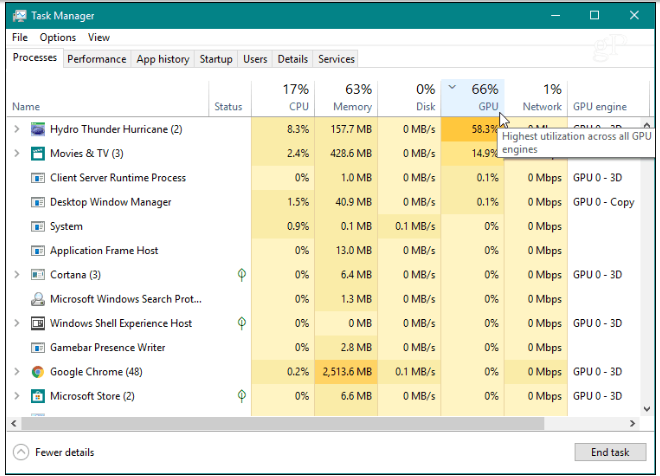The width and height of the screenshot is (660, 476).
Task: Click the leaf status icon for Microsoft Store
Action: click(x=242, y=396)
